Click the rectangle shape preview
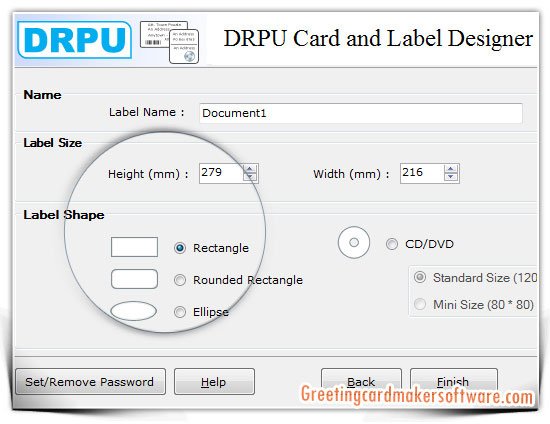 pos(134,247)
